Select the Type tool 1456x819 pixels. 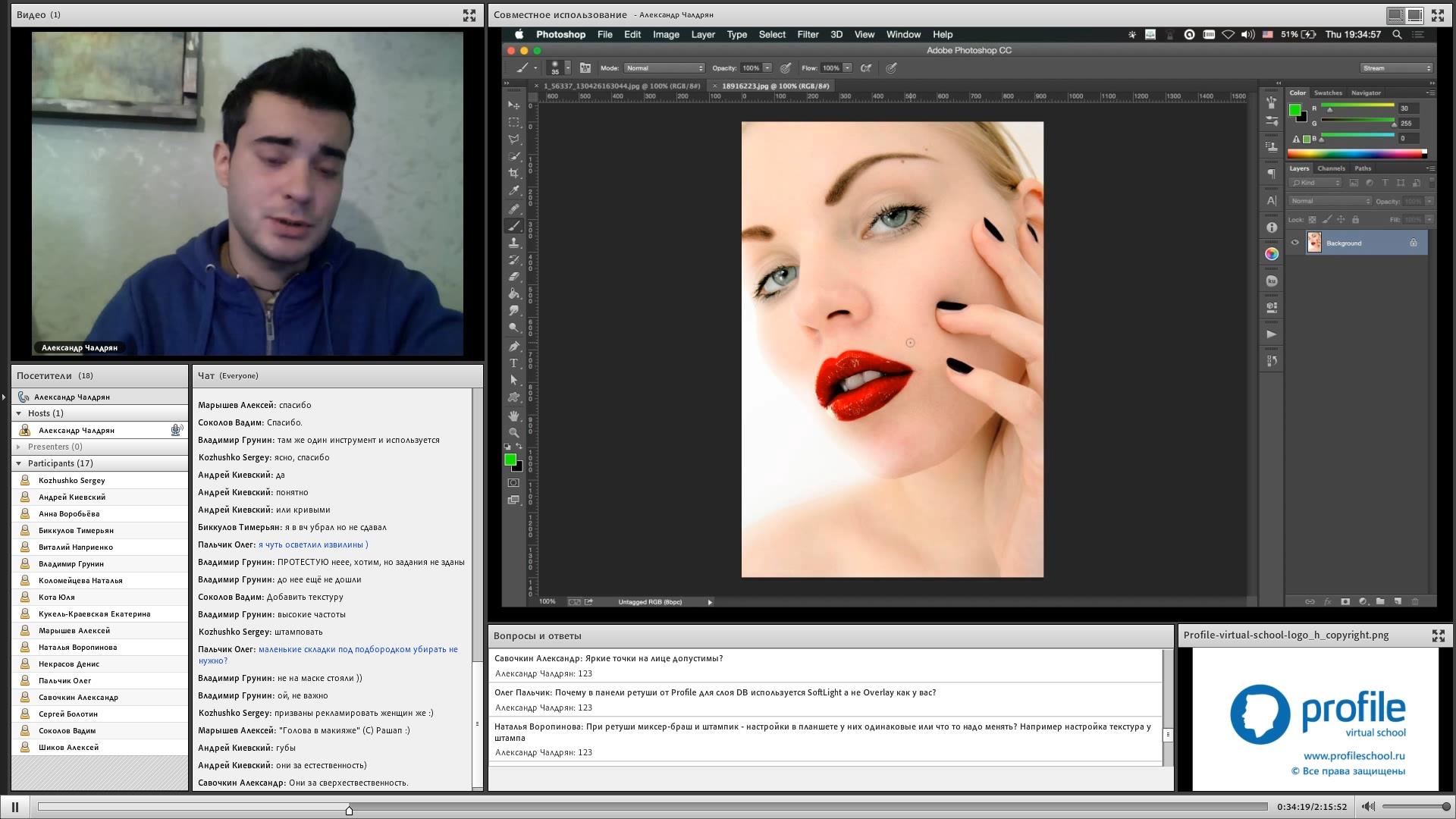tap(514, 363)
